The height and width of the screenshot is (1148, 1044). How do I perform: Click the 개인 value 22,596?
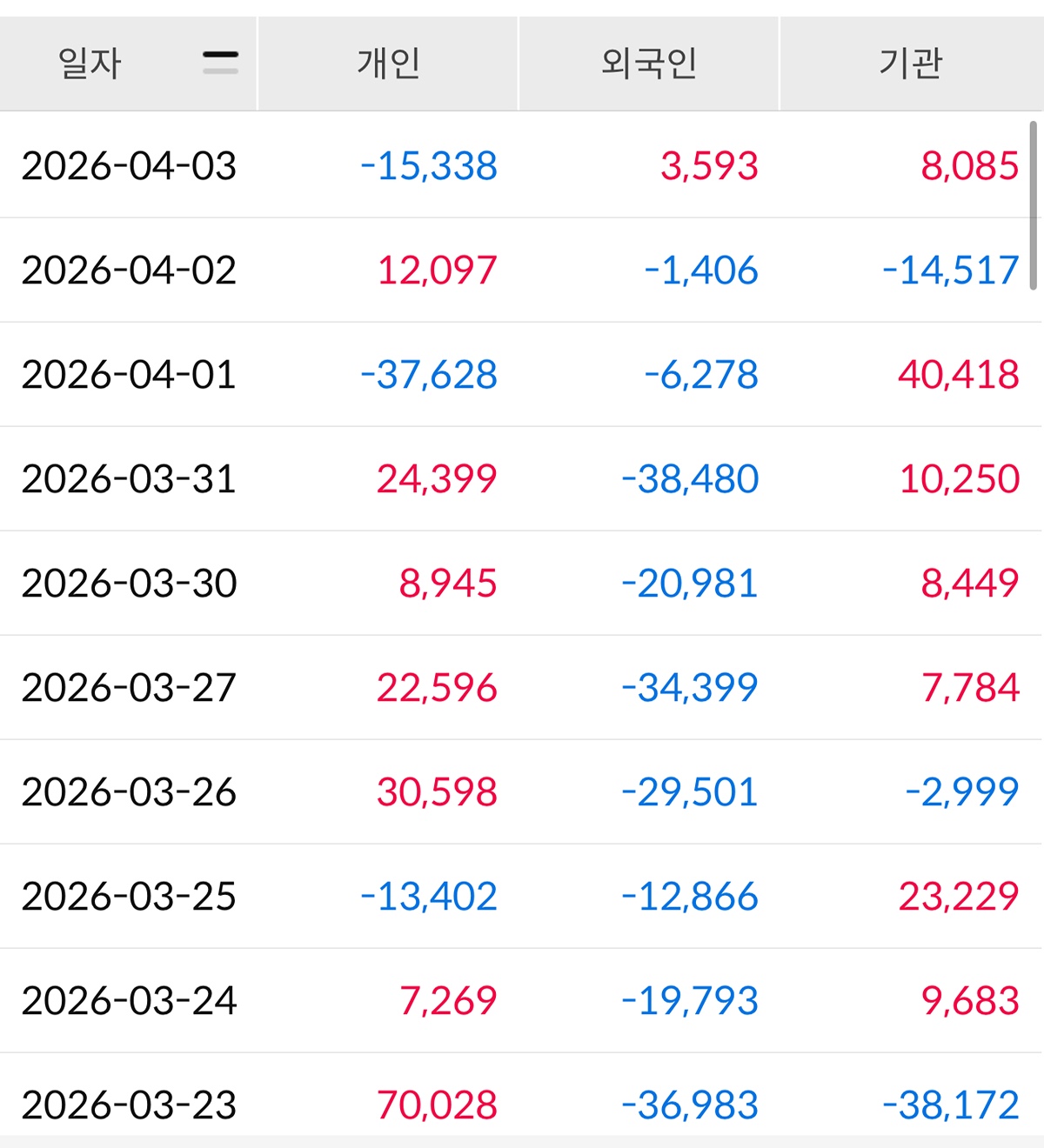437,688
